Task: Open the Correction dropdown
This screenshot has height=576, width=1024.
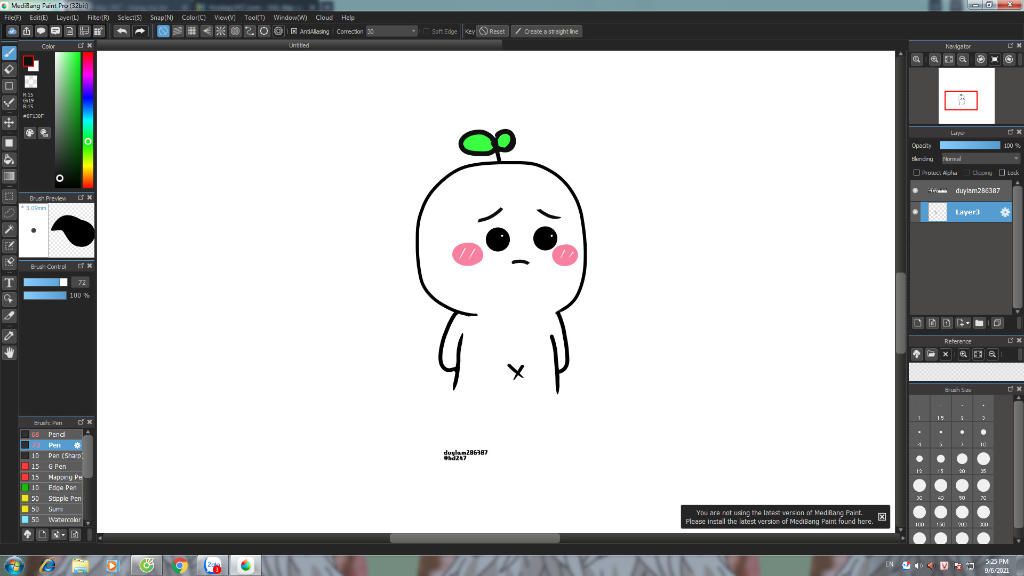Action: click(x=391, y=31)
